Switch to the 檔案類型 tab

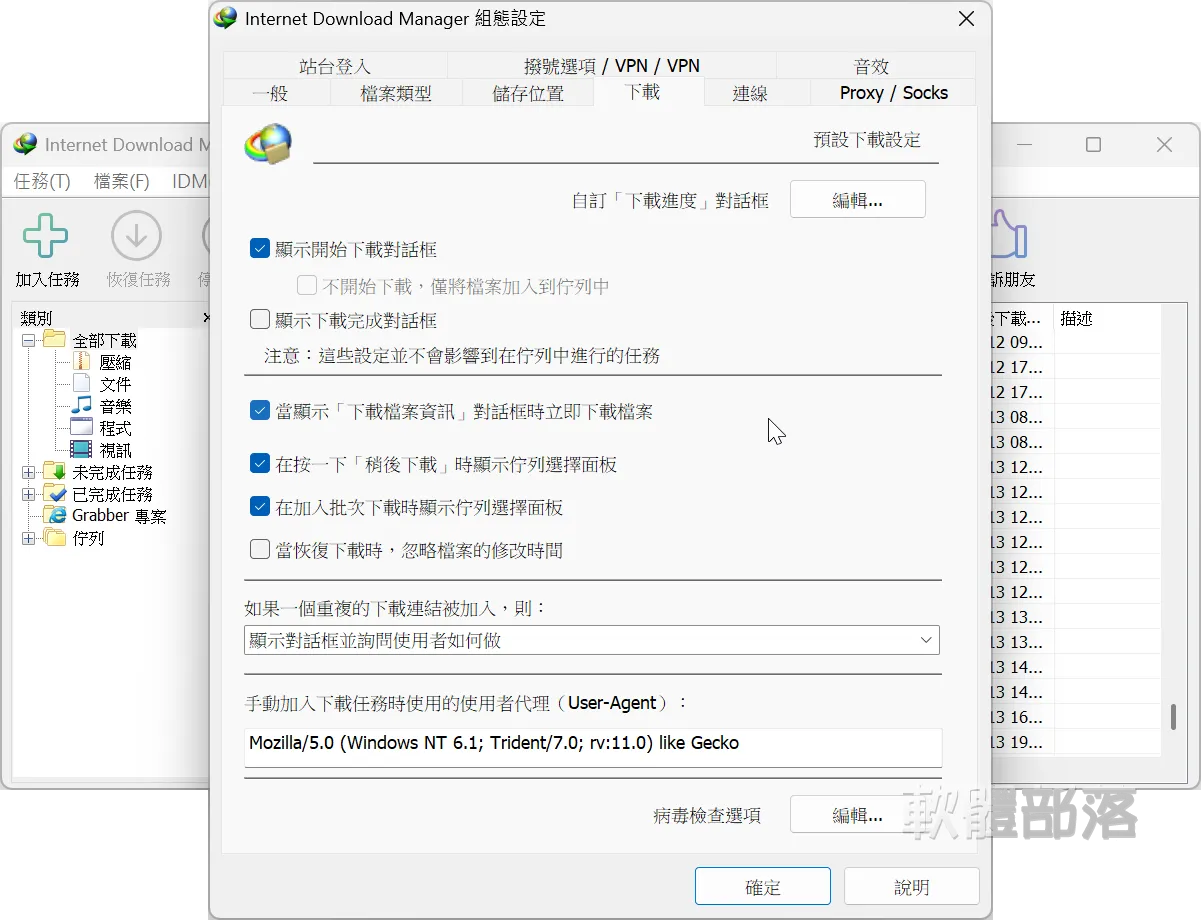(396, 93)
